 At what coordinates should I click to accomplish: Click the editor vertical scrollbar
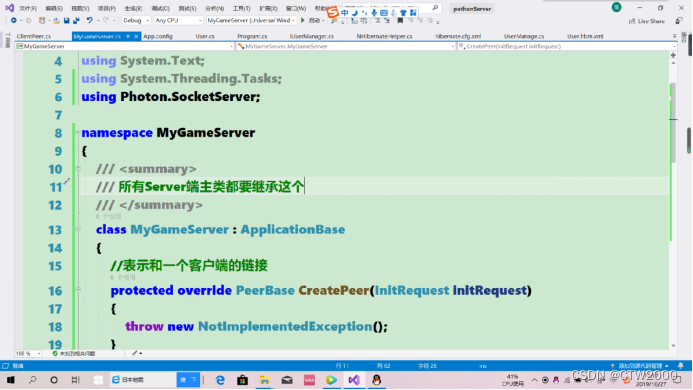[x=673, y=122]
